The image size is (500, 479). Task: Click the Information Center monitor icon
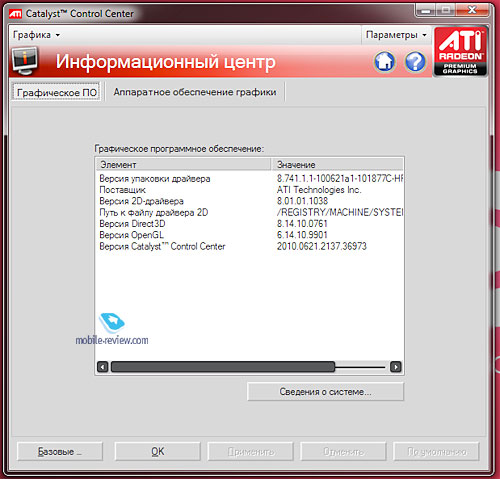[x=25, y=61]
